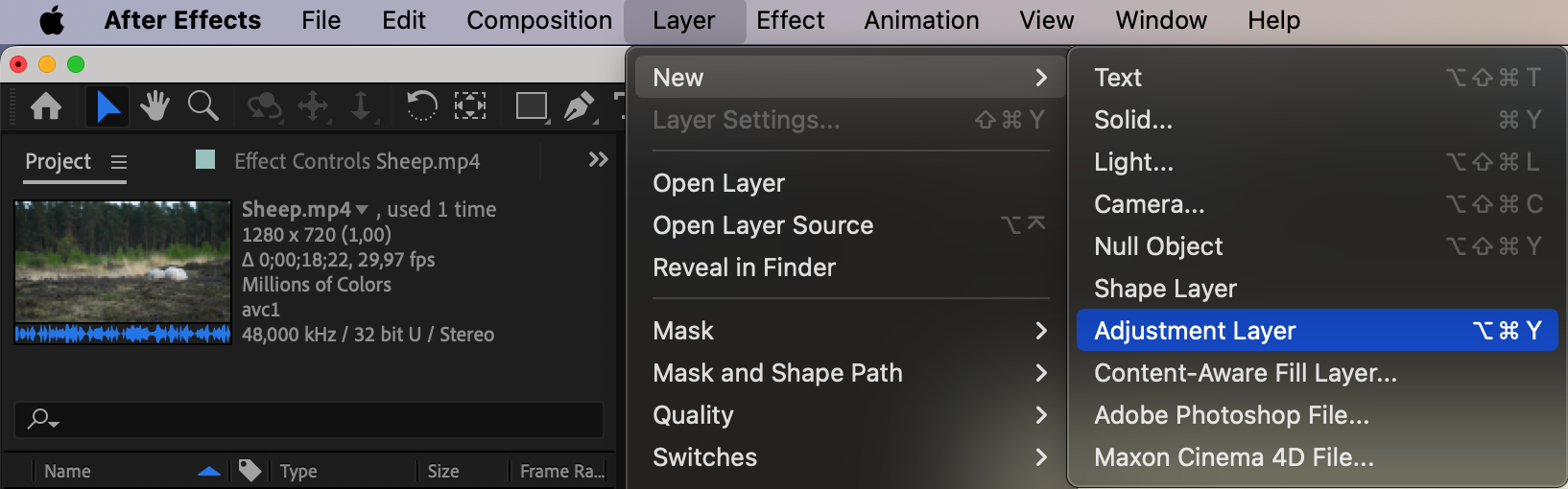The height and width of the screenshot is (489, 1568).
Task: Select the Rotation tool
Action: coord(421,105)
